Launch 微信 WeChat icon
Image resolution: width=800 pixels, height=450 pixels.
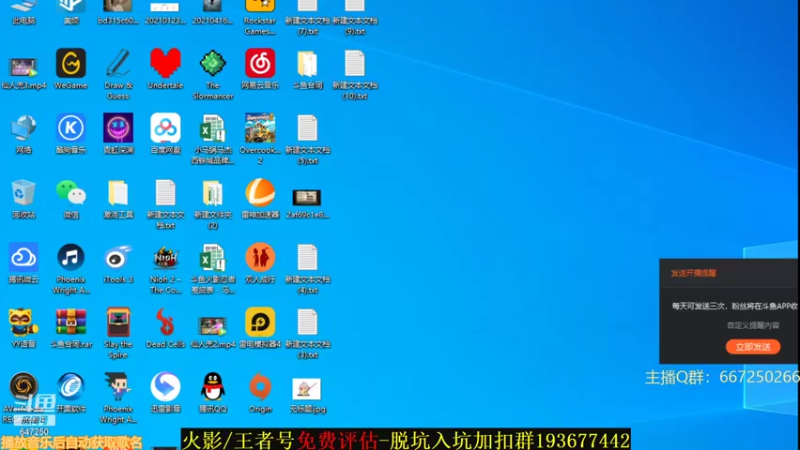pos(71,193)
